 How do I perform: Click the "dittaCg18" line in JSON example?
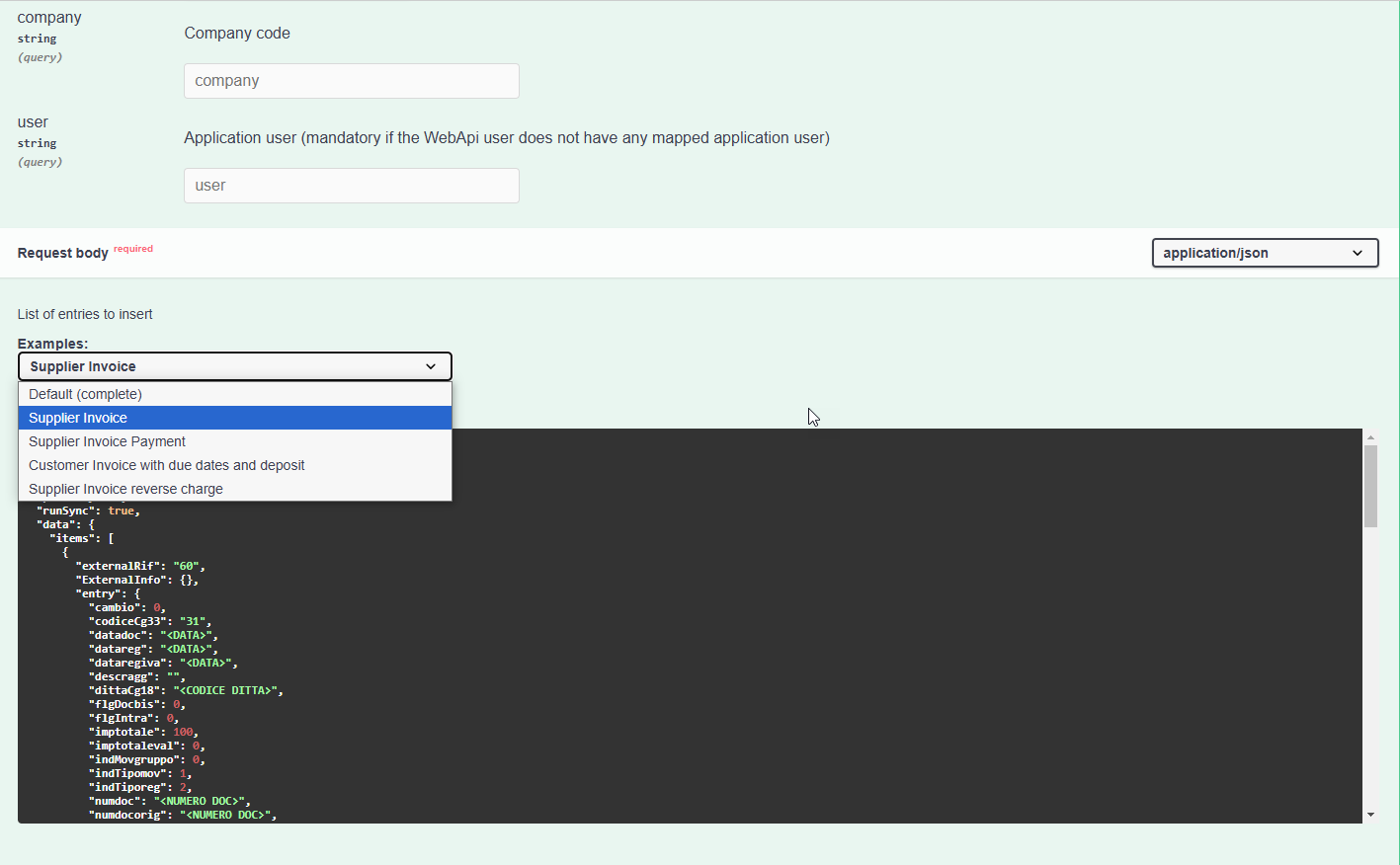(186, 690)
